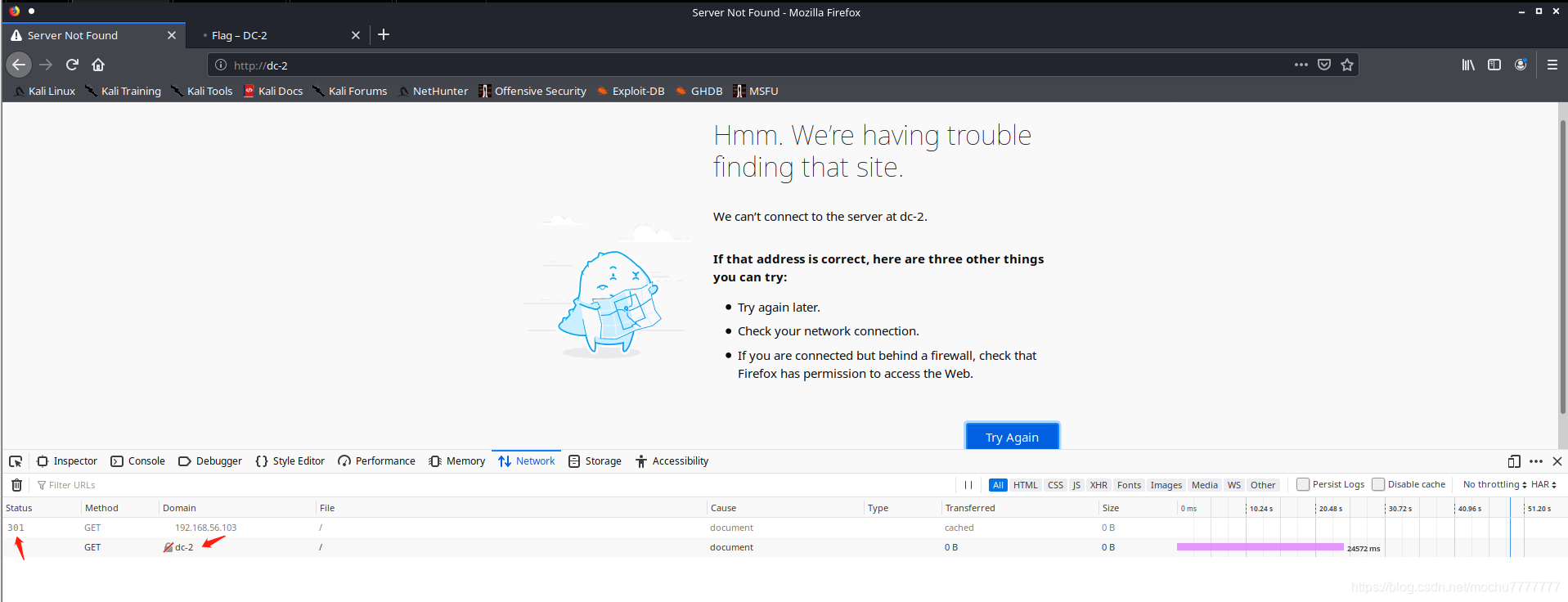The image size is (1568, 602).
Task: Select the GET request row for dc-2
Action: tap(784, 547)
